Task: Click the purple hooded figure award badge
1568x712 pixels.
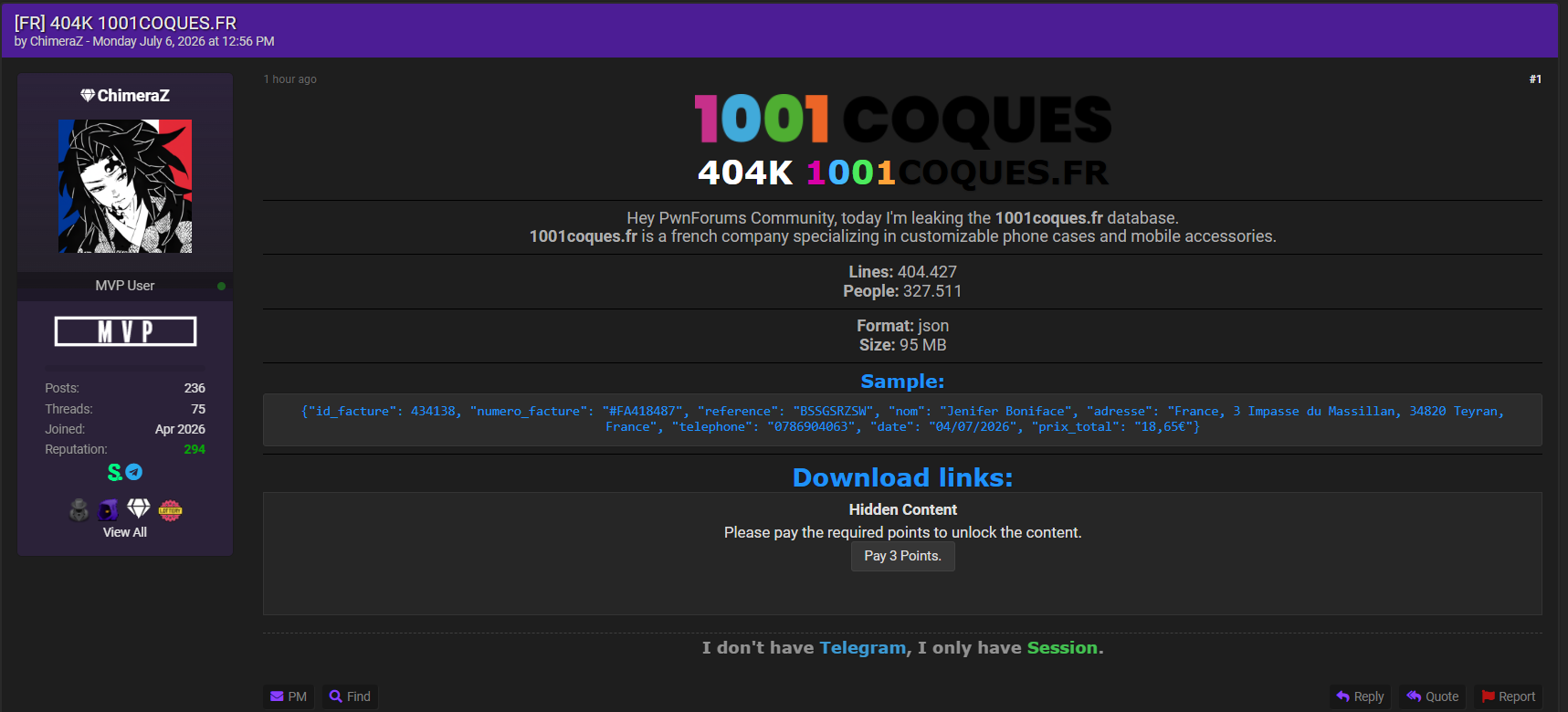Action: (109, 509)
